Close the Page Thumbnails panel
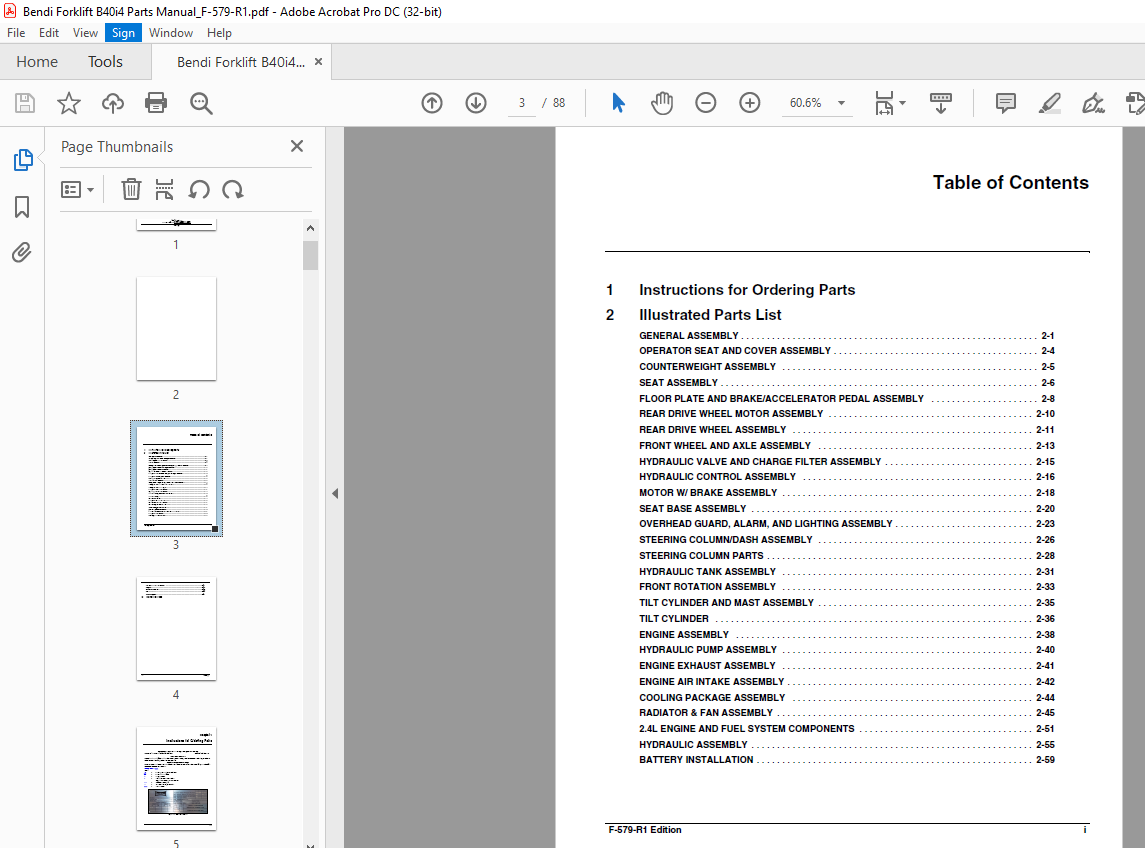Image resolution: width=1145 pixels, height=848 pixels. pyautogui.click(x=296, y=146)
